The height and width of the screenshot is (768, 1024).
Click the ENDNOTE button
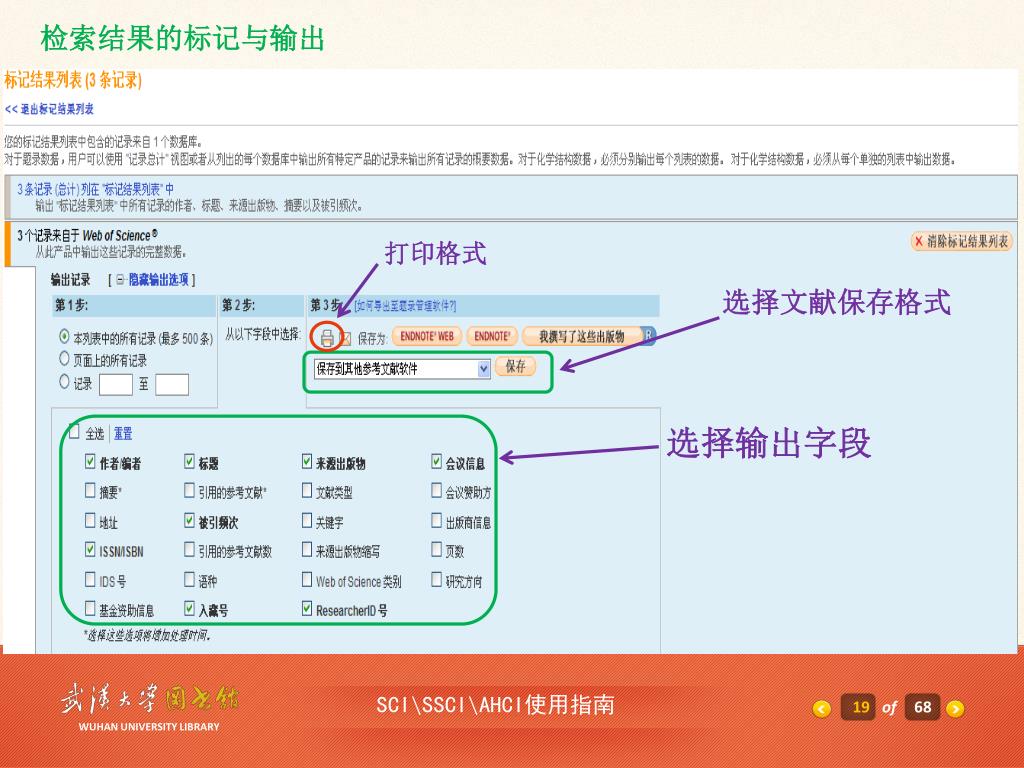(492, 336)
